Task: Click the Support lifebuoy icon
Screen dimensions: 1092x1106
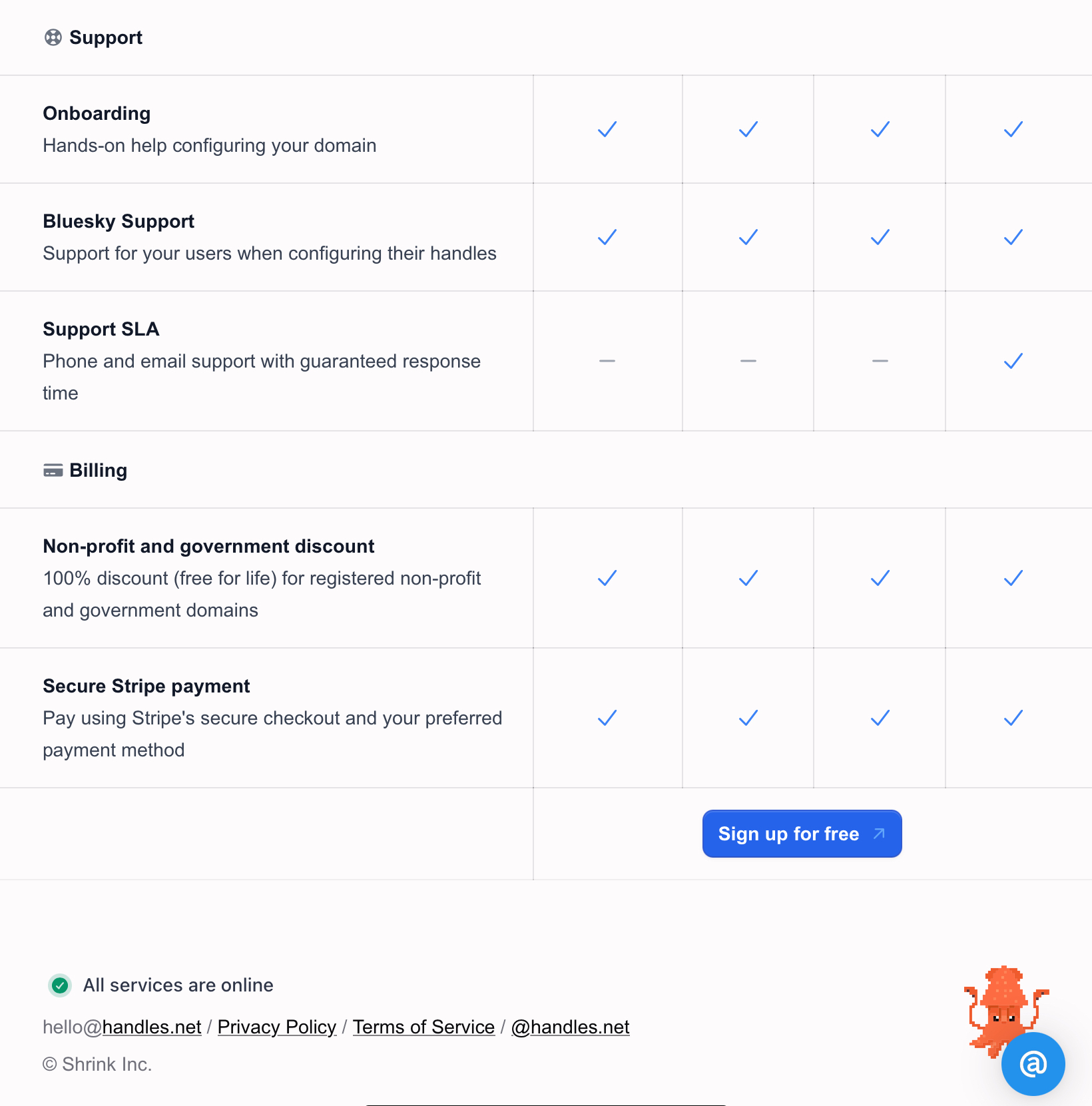Action: [x=53, y=37]
